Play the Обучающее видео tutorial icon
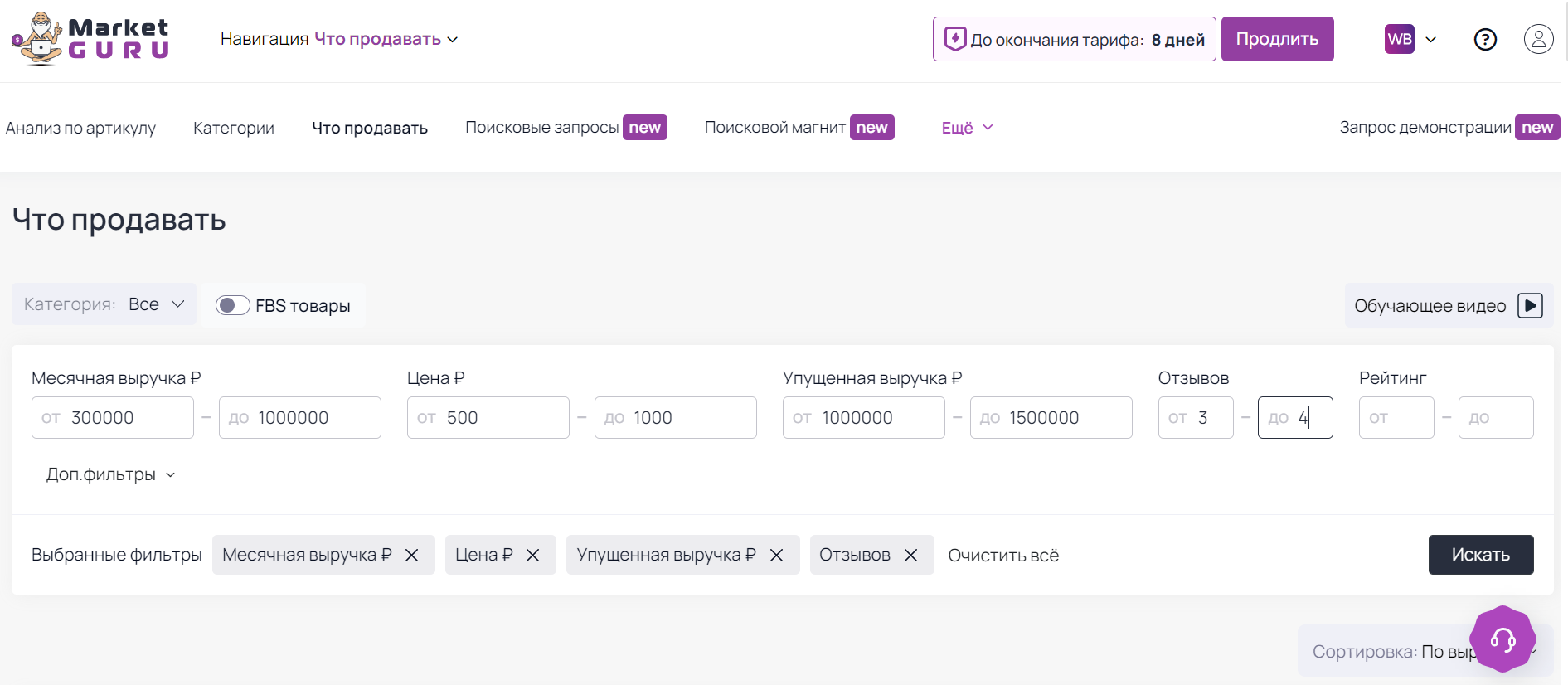Screen dimensions: 1568x685 pos(1530,306)
